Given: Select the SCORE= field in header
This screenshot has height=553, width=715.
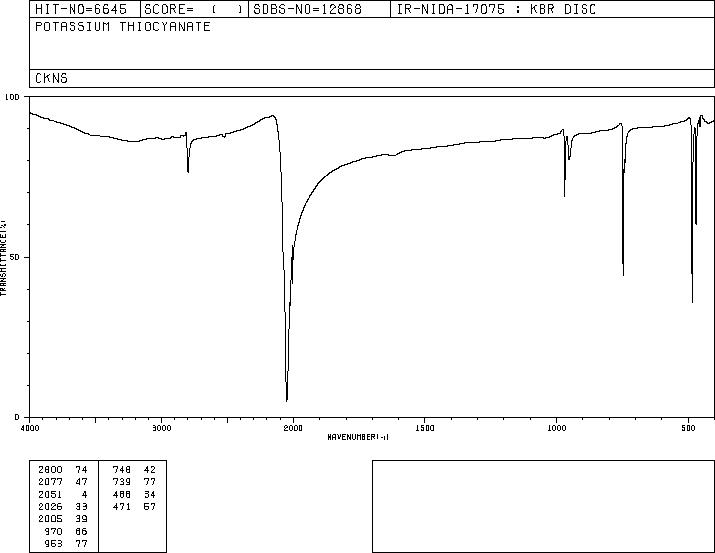Looking at the screenshot, I should tap(194, 10).
